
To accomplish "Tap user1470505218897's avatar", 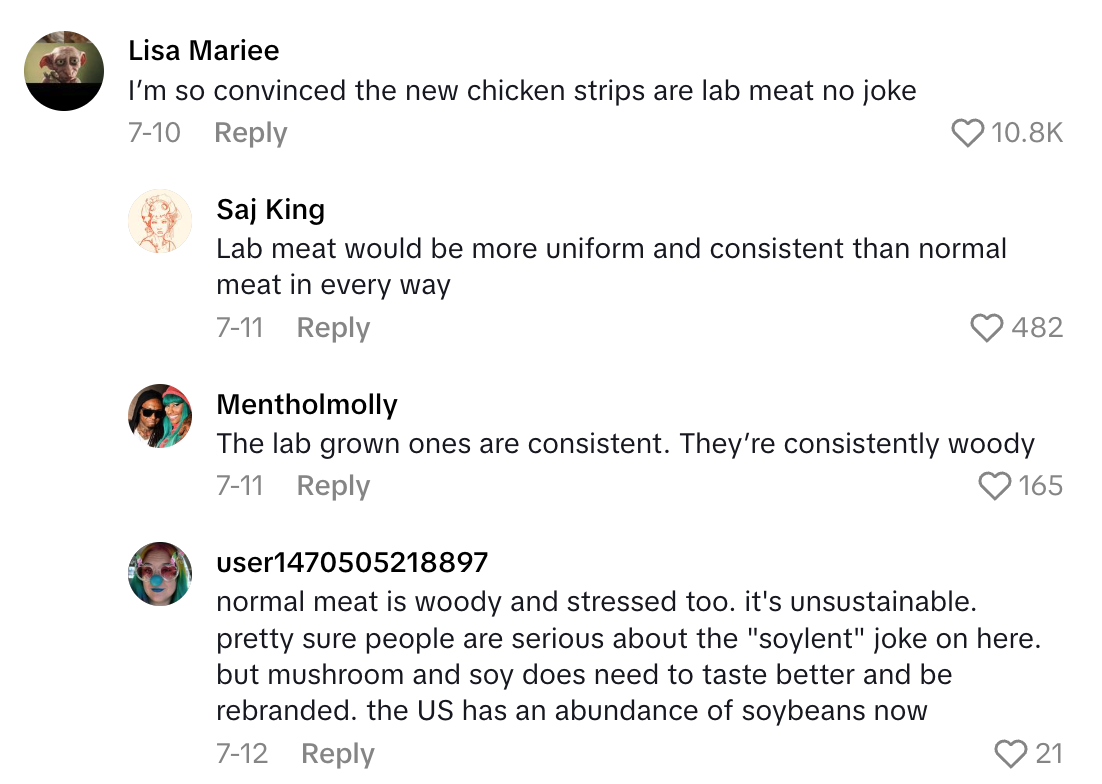I will pyautogui.click(x=159, y=574).
